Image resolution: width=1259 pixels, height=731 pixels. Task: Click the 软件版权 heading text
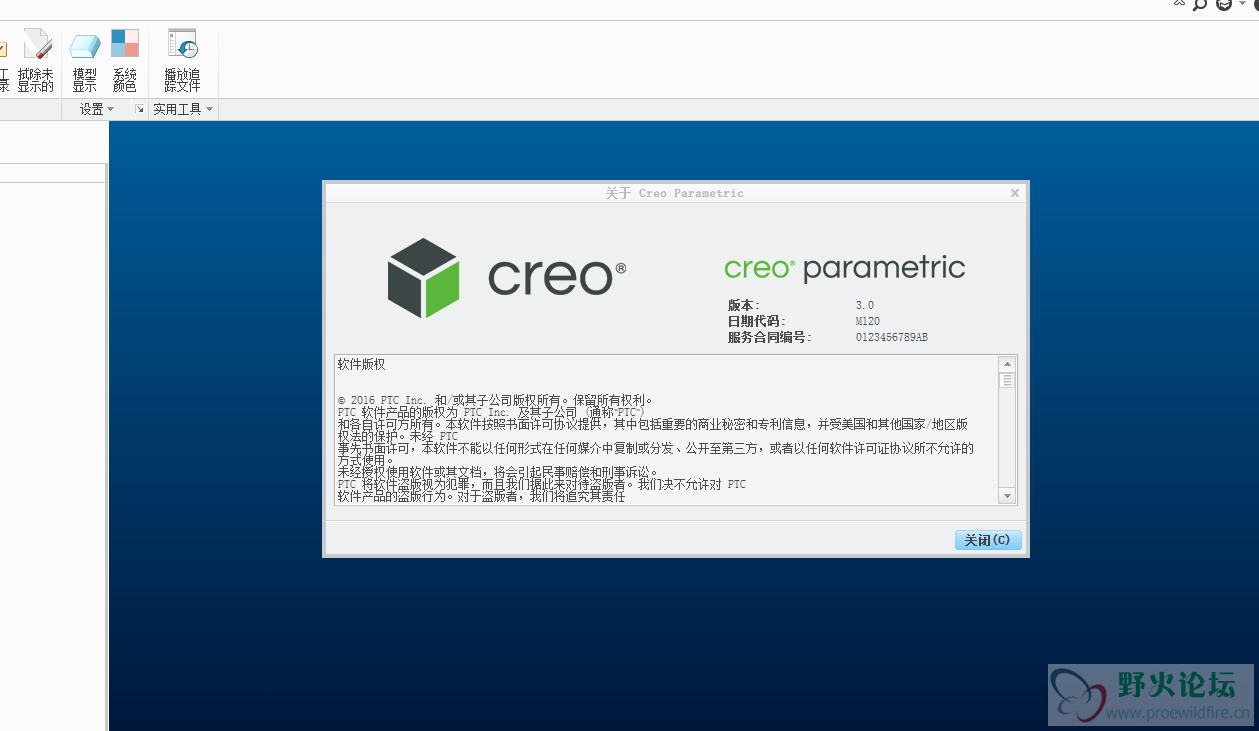click(361, 365)
